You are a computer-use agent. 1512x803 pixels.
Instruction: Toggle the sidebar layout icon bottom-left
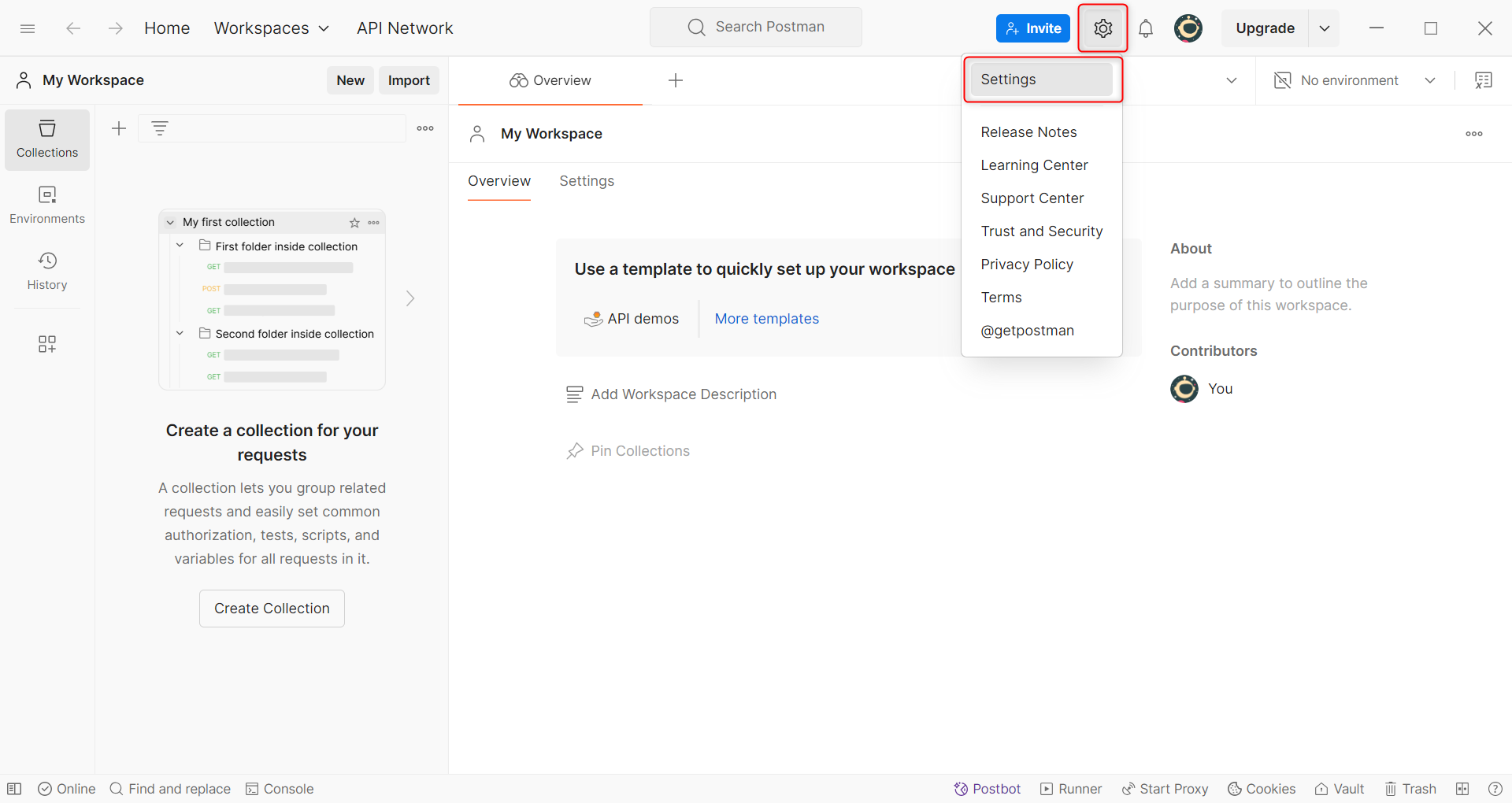pyautogui.click(x=14, y=789)
